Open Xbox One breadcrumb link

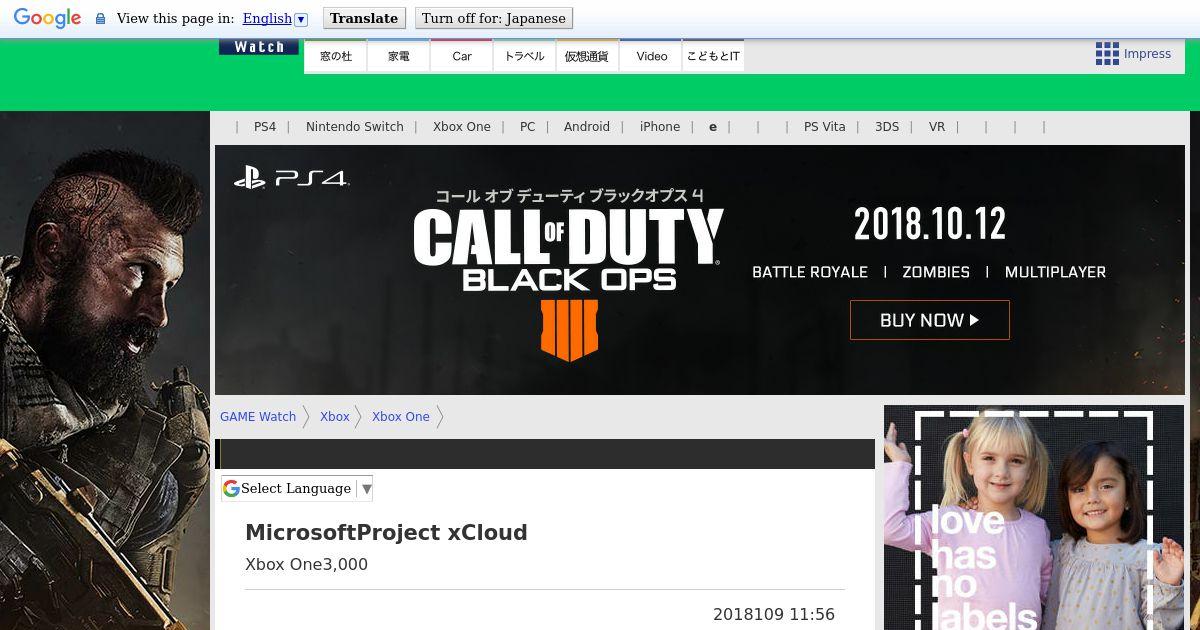(401, 417)
